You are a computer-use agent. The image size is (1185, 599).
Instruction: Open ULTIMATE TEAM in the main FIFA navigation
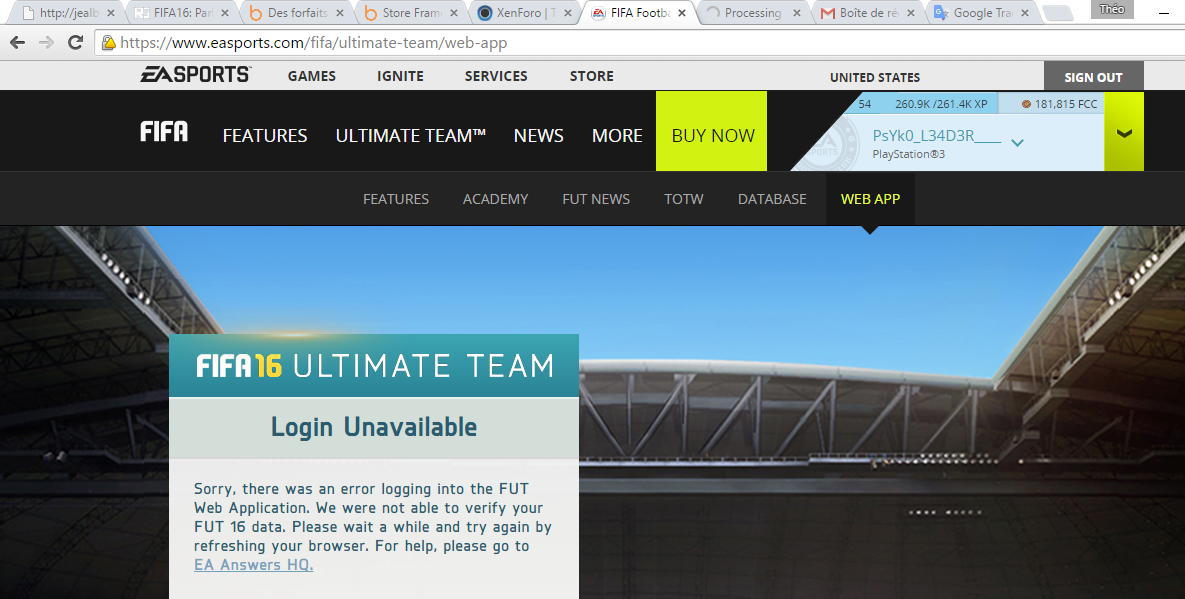(x=410, y=135)
